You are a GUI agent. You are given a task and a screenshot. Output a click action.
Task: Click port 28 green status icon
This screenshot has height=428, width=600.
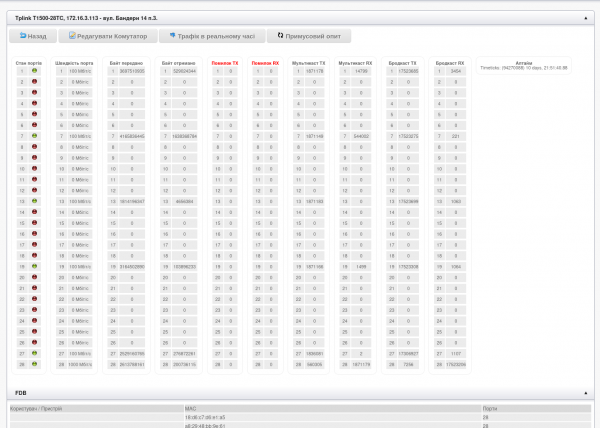tap(34, 363)
